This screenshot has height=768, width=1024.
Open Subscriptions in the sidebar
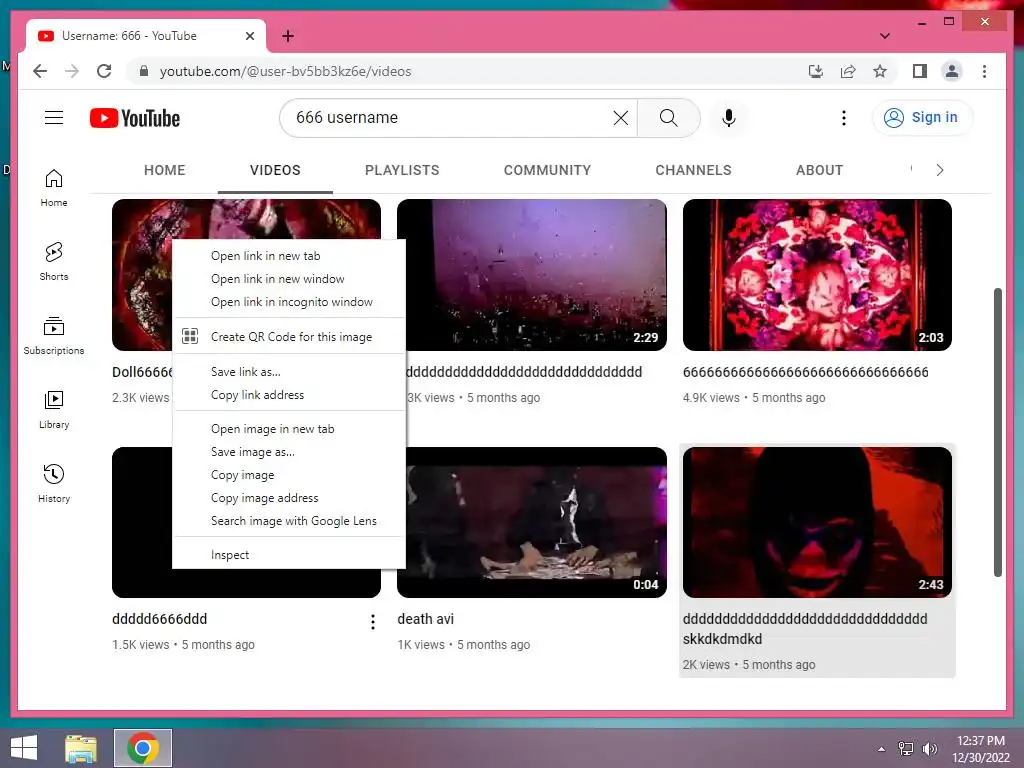[x=54, y=336]
